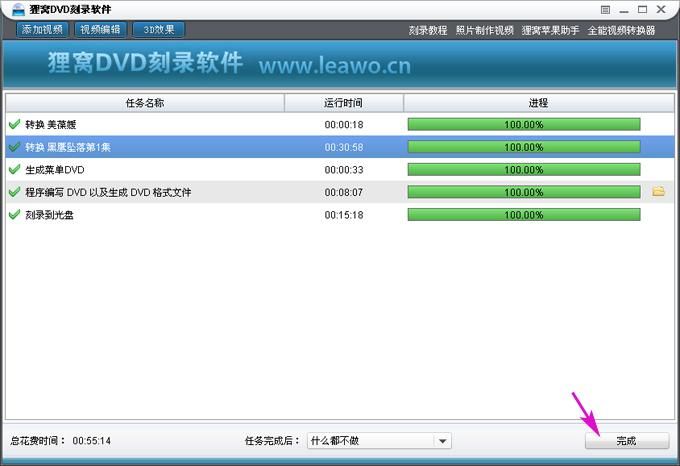Open the output folder icon in DVD row
Viewport: 680px width, 466px height.
[658, 191]
